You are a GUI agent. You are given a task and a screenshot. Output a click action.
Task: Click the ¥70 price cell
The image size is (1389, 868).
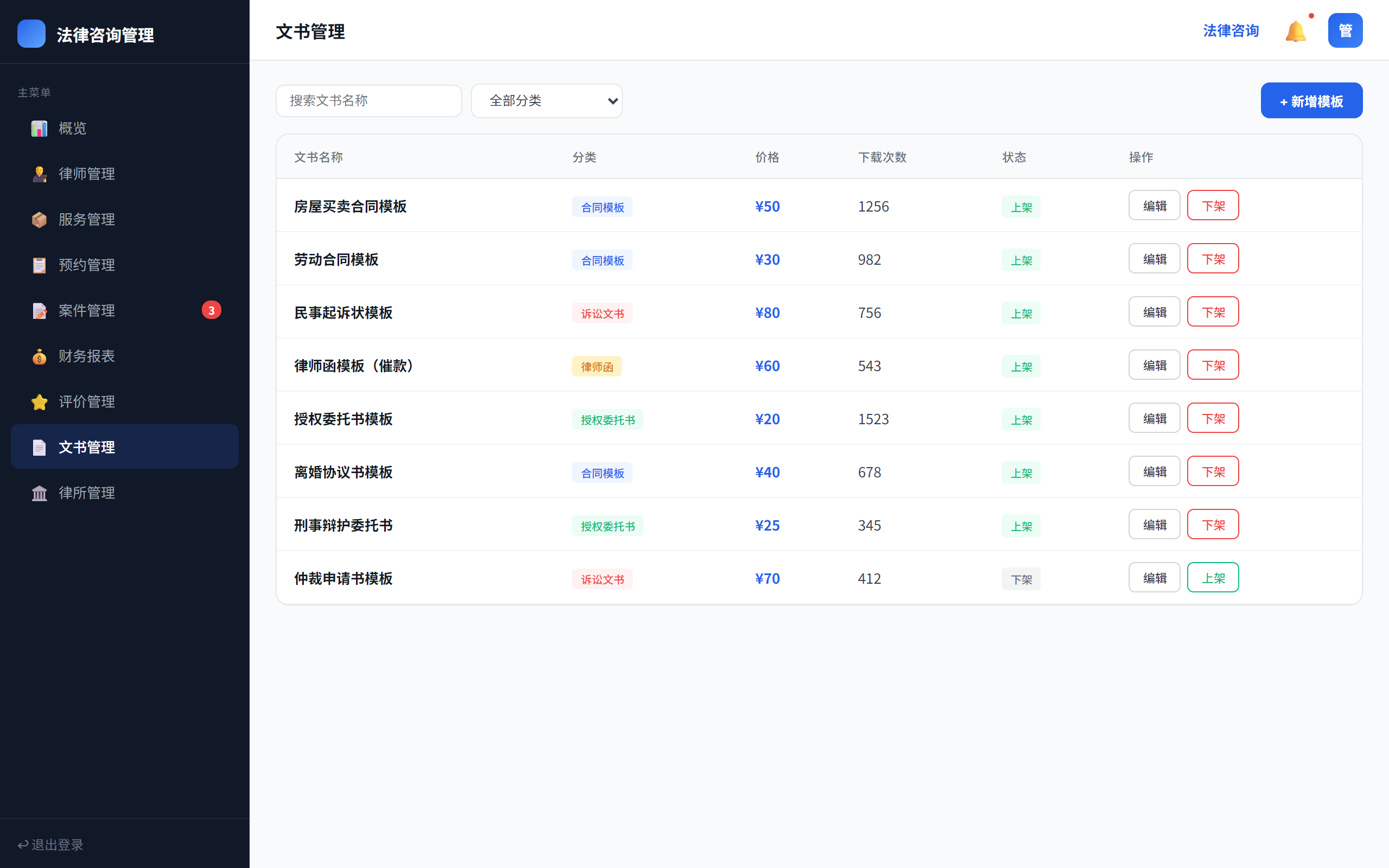[767, 579]
